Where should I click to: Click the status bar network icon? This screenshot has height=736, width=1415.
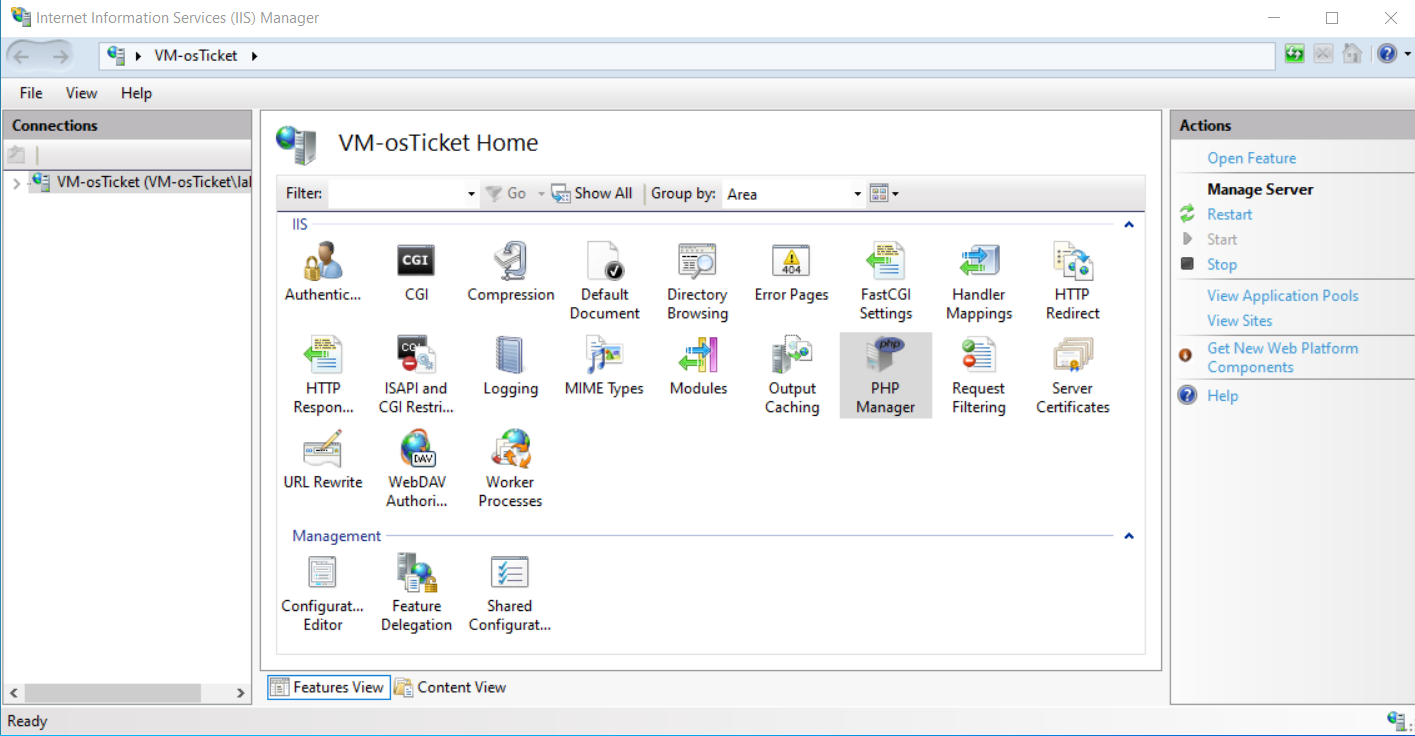pyautogui.click(x=1397, y=720)
